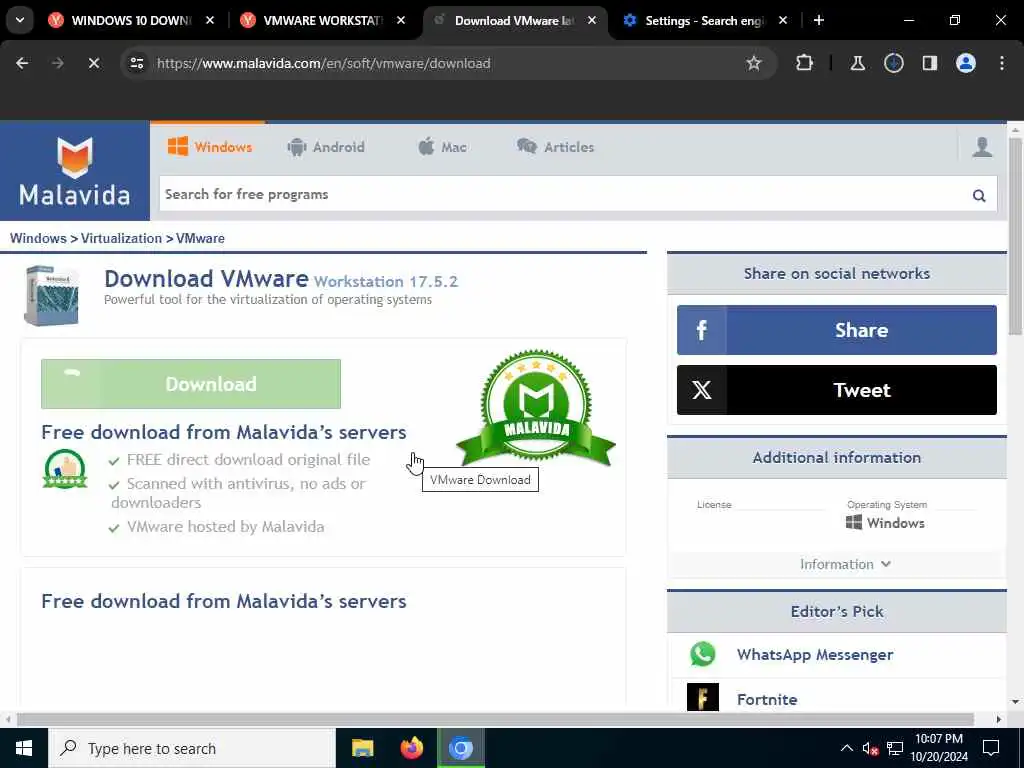View site information icon in address bar
Screen dimensions: 1024x768
point(136,63)
